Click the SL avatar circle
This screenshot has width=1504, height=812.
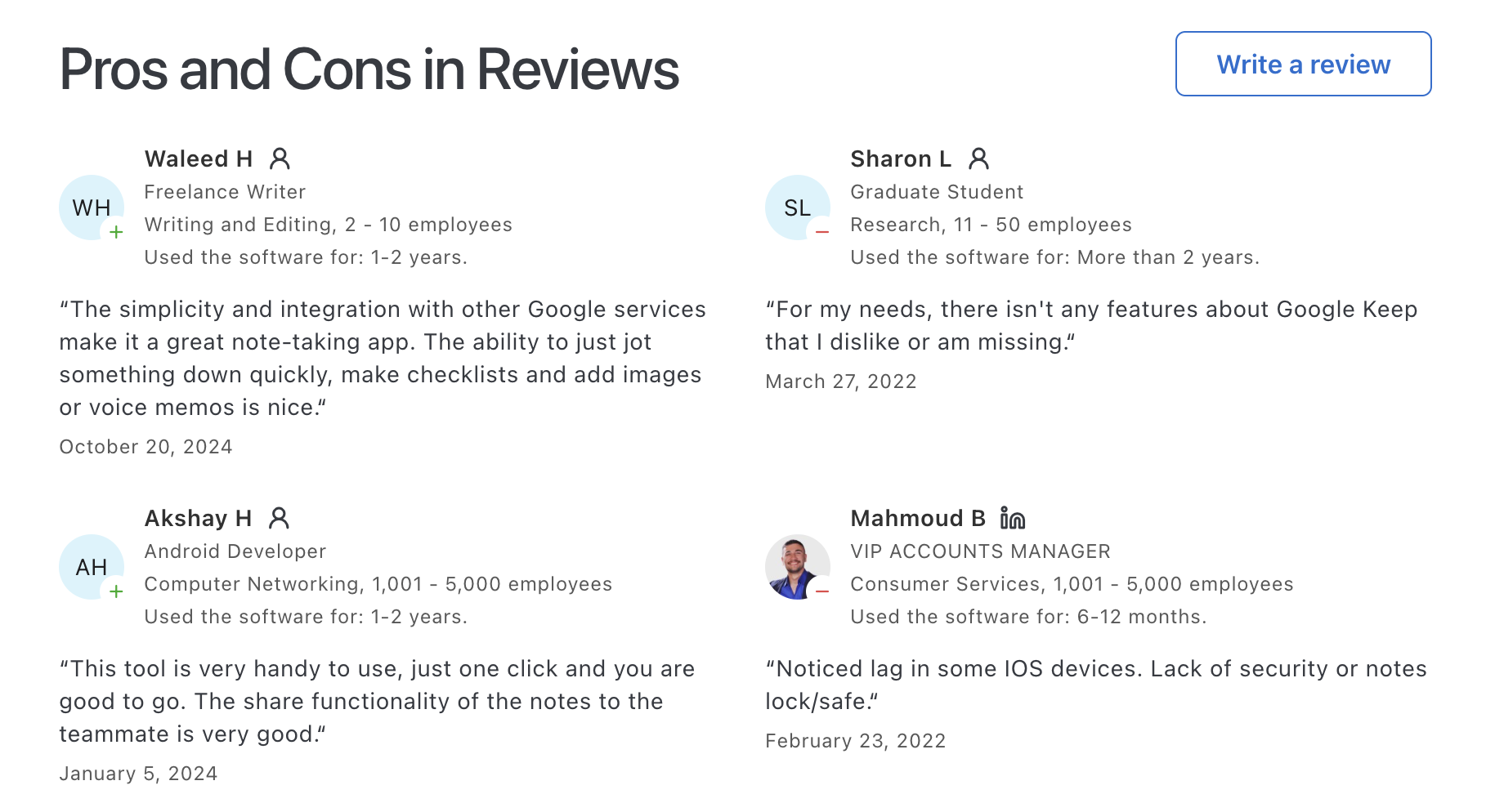797,207
